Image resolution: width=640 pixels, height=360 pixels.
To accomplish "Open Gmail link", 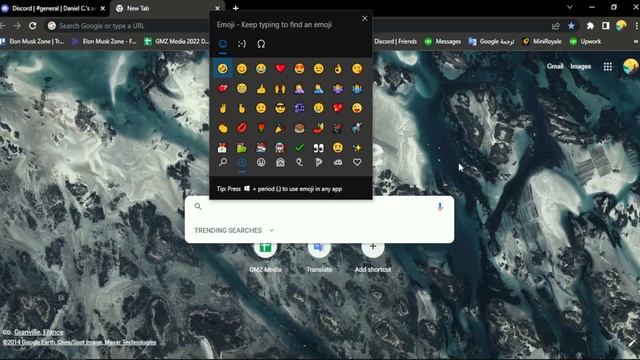I will tap(555, 66).
